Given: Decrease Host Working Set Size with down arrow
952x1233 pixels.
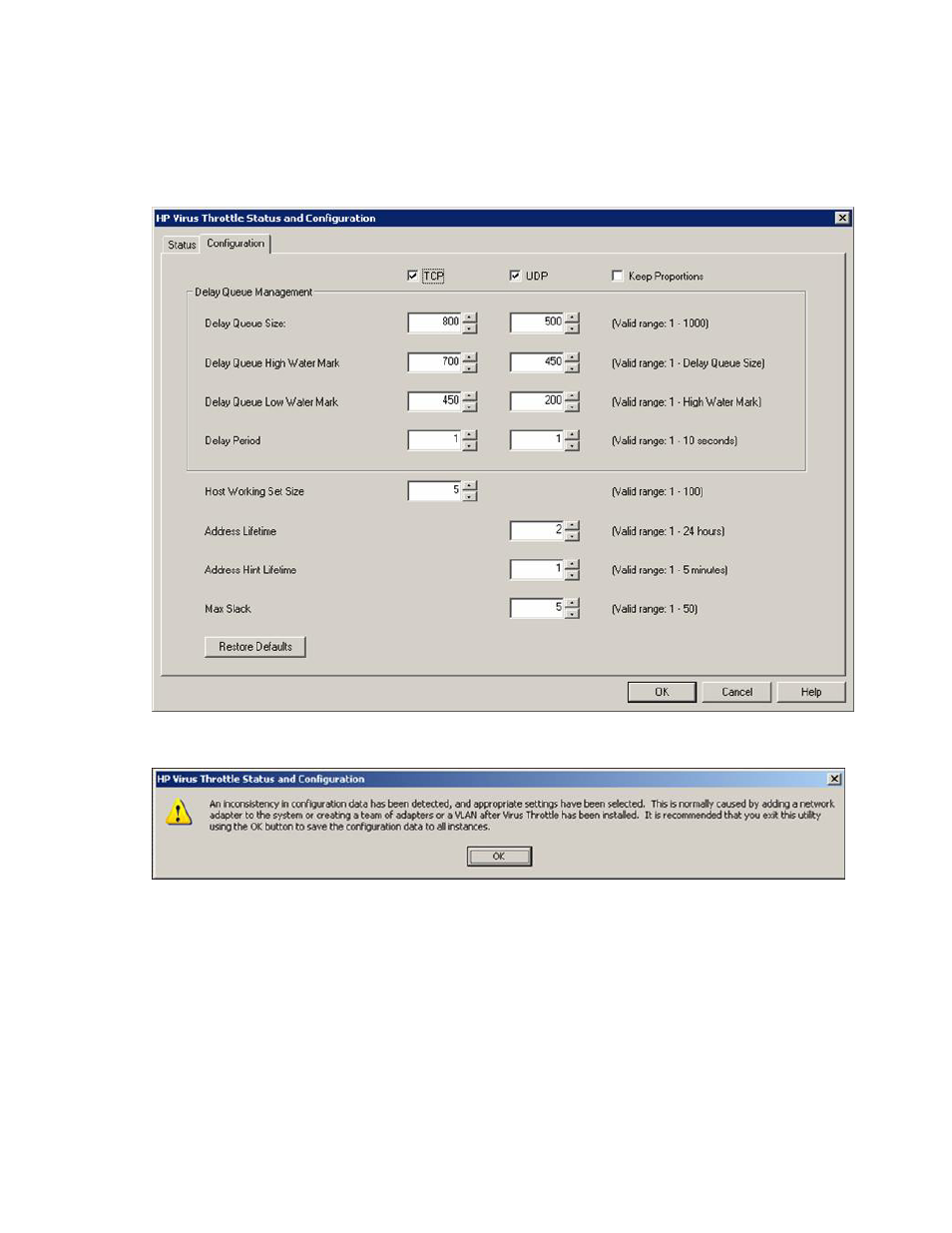Looking at the screenshot, I should click(470, 496).
